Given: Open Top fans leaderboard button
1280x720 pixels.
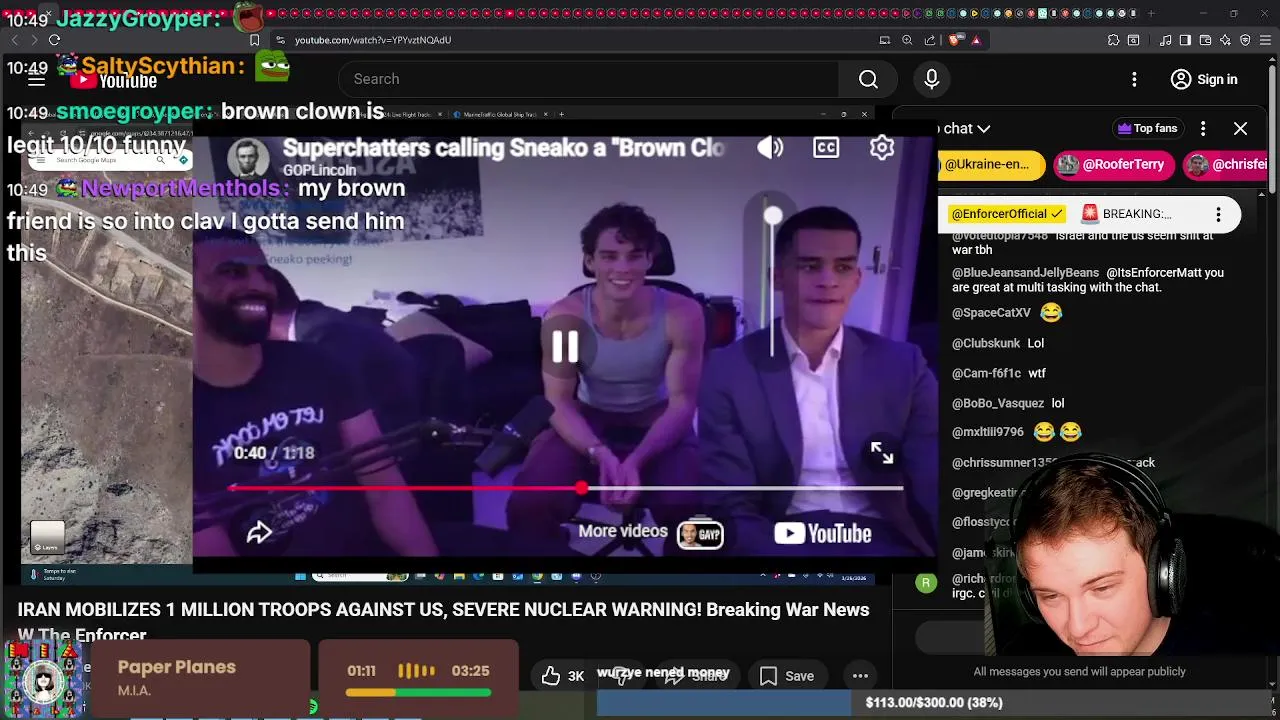Looking at the screenshot, I should [x=1147, y=128].
